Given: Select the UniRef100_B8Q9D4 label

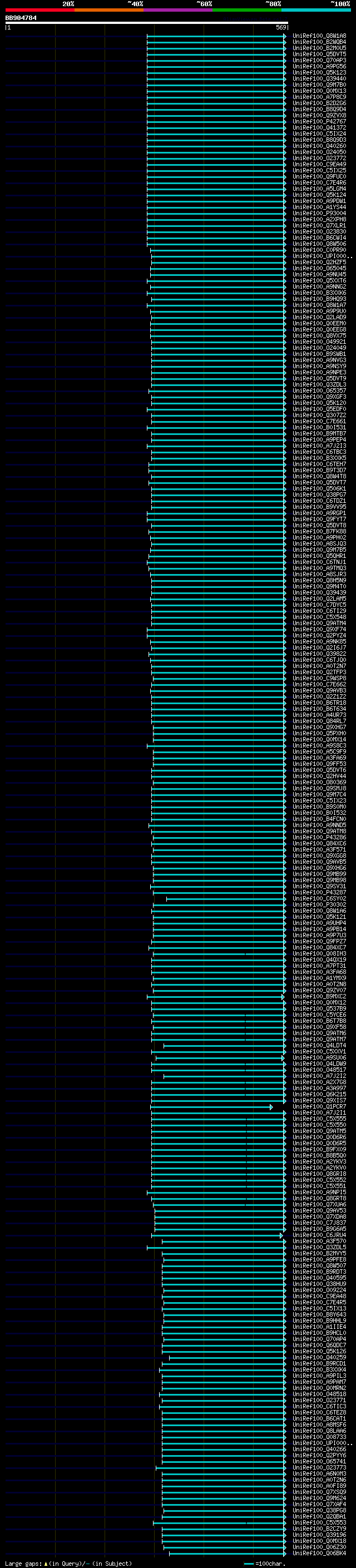Looking at the screenshot, I should point(319,110).
